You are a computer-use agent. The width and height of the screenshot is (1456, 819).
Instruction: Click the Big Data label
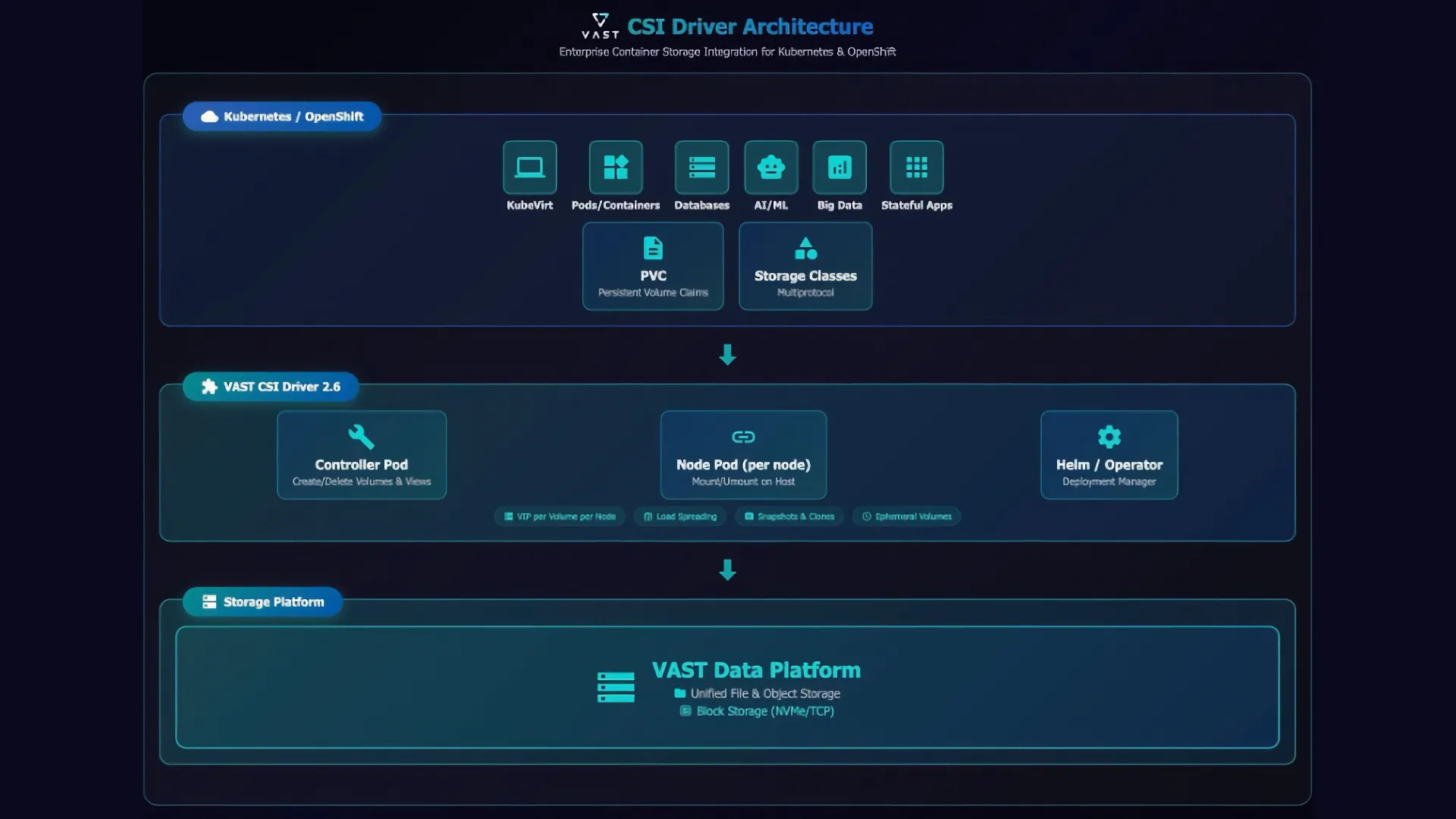point(839,206)
